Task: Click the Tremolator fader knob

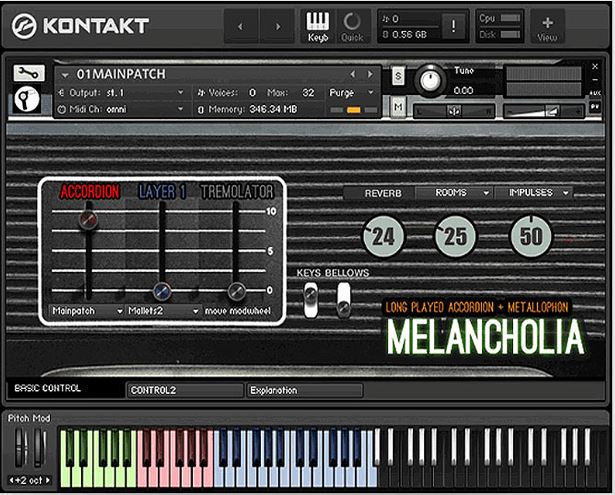Action: coord(237,291)
